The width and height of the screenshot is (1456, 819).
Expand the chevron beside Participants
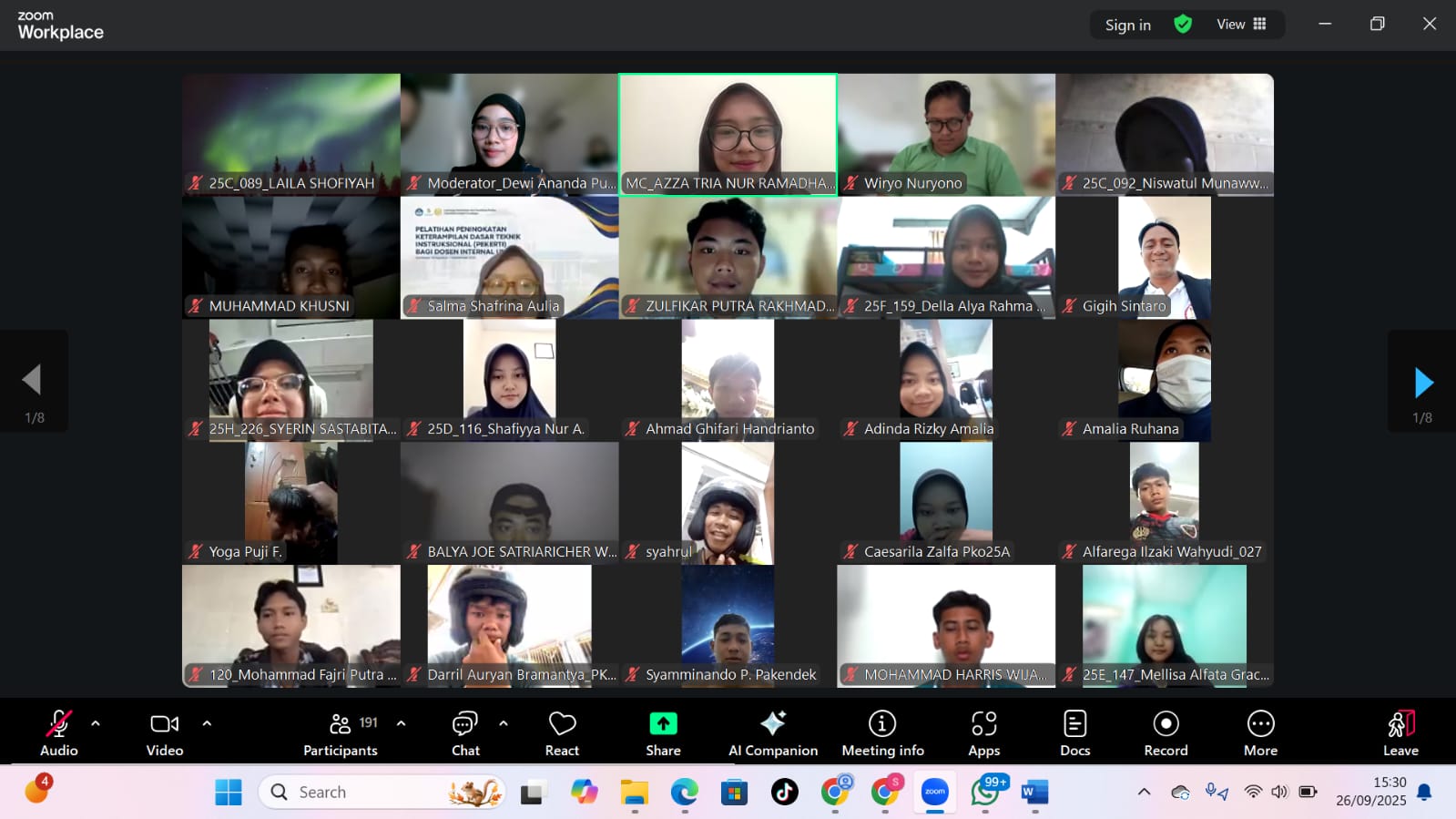pyautogui.click(x=401, y=723)
